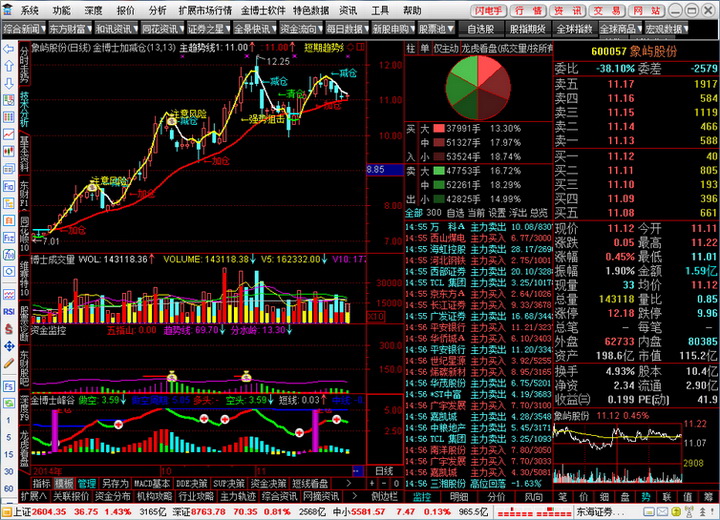This screenshot has width=720, height=520.
Task: Open the 工具 menu
Action: [x=380, y=10]
